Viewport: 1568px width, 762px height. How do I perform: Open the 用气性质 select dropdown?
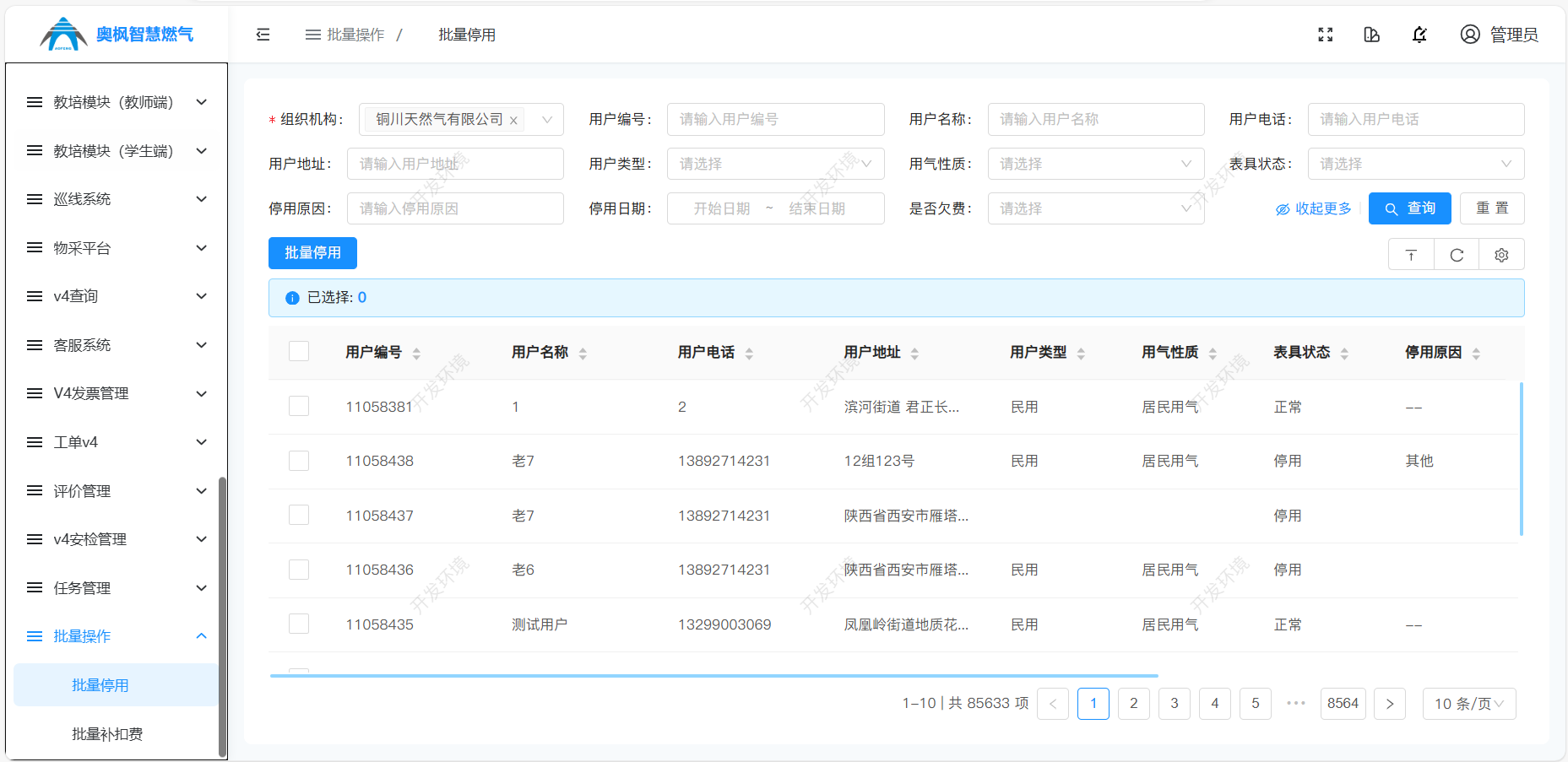pos(1096,164)
